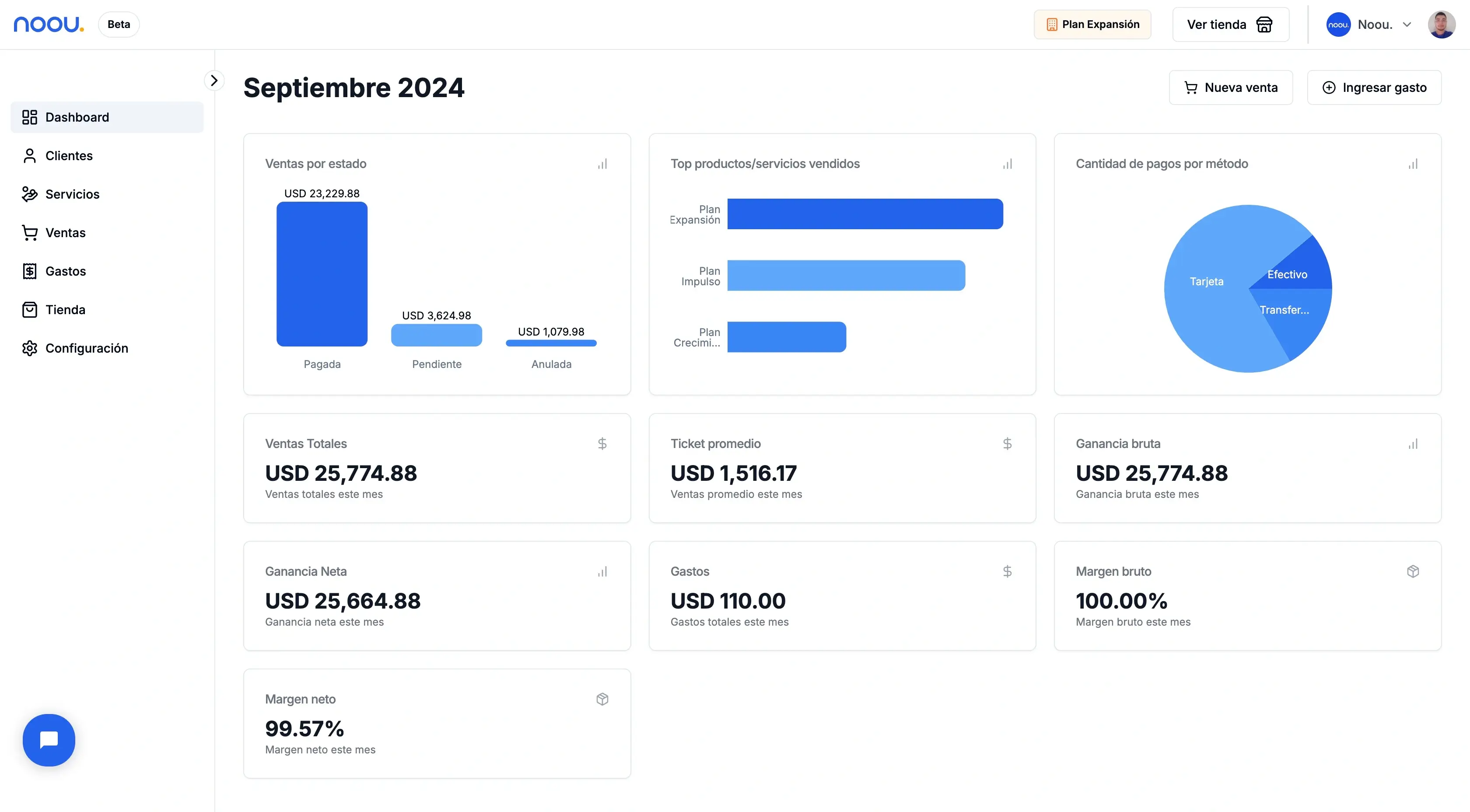Image resolution: width=1470 pixels, height=812 pixels.
Task: Click the dollar icon on Ticket promedio card
Action: [x=1008, y=443]
